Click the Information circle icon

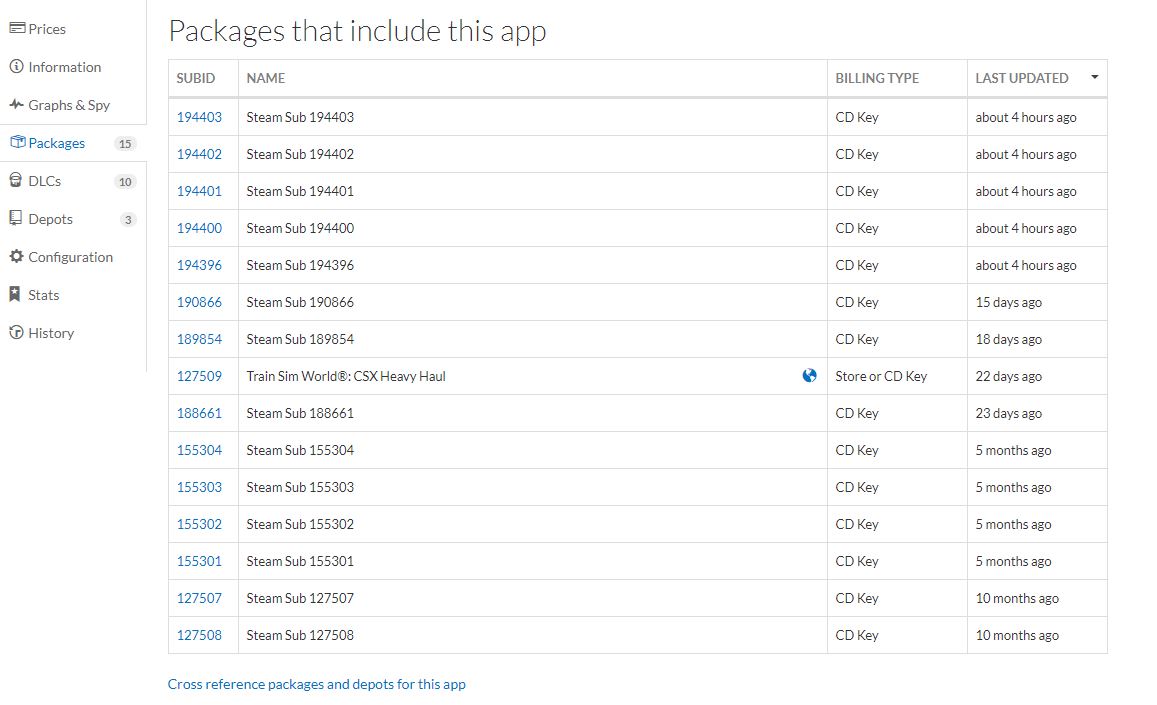pos(17,67)
